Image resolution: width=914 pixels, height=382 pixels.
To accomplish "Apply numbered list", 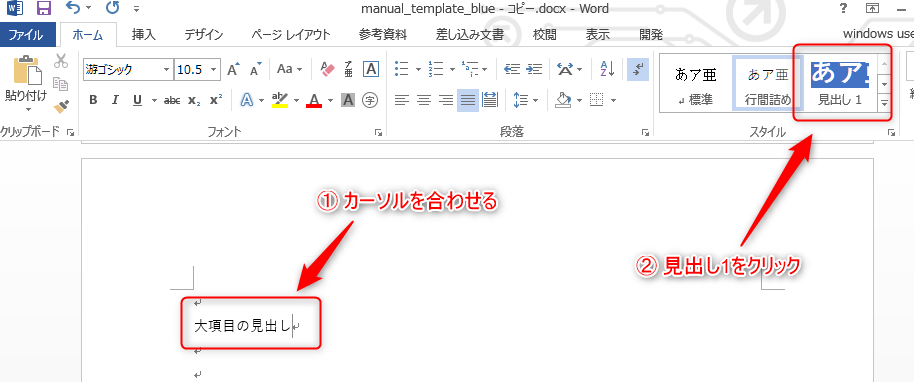I will pos(435,69).
